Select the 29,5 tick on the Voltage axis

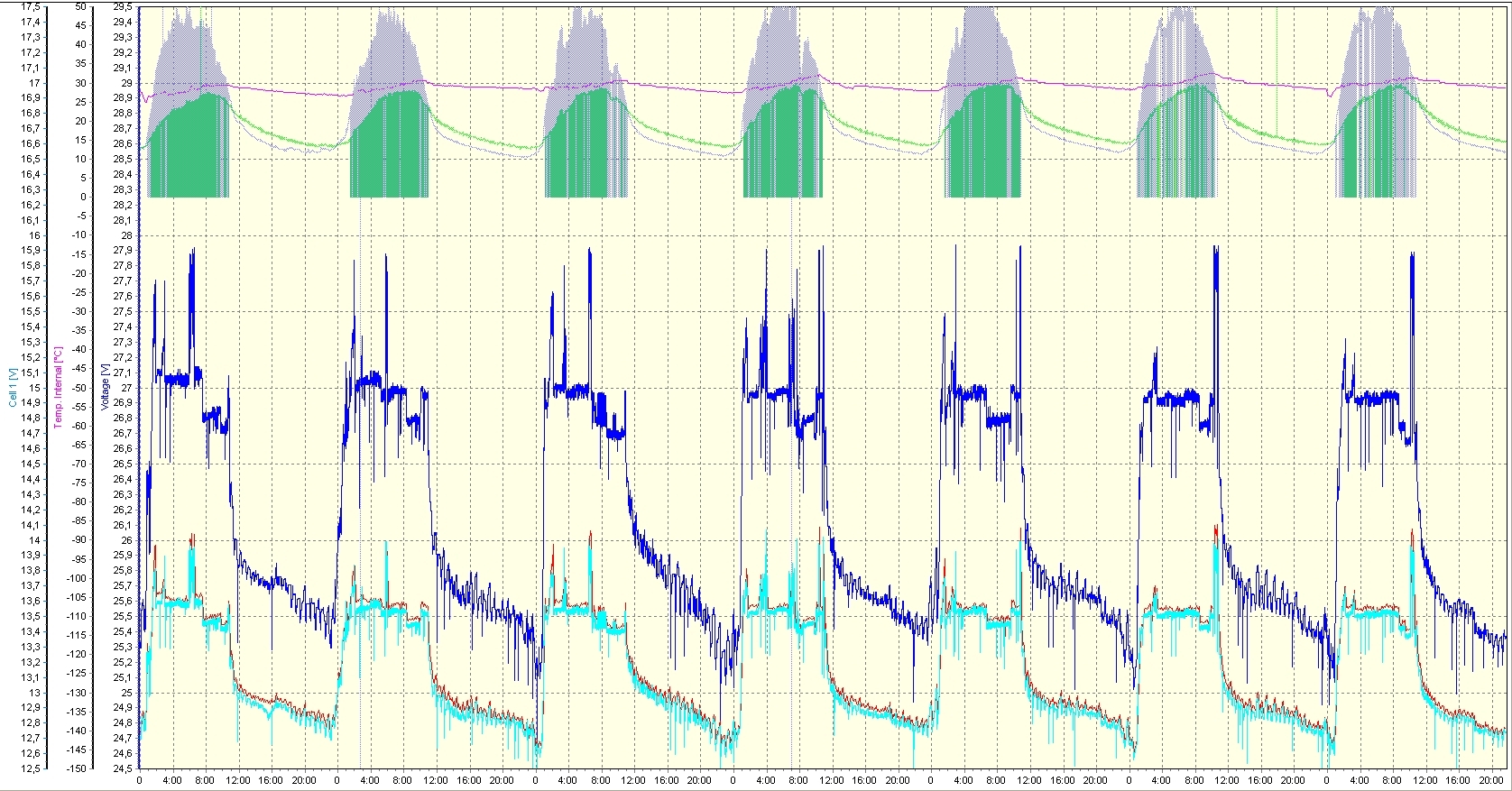click(x=123, y=6)
